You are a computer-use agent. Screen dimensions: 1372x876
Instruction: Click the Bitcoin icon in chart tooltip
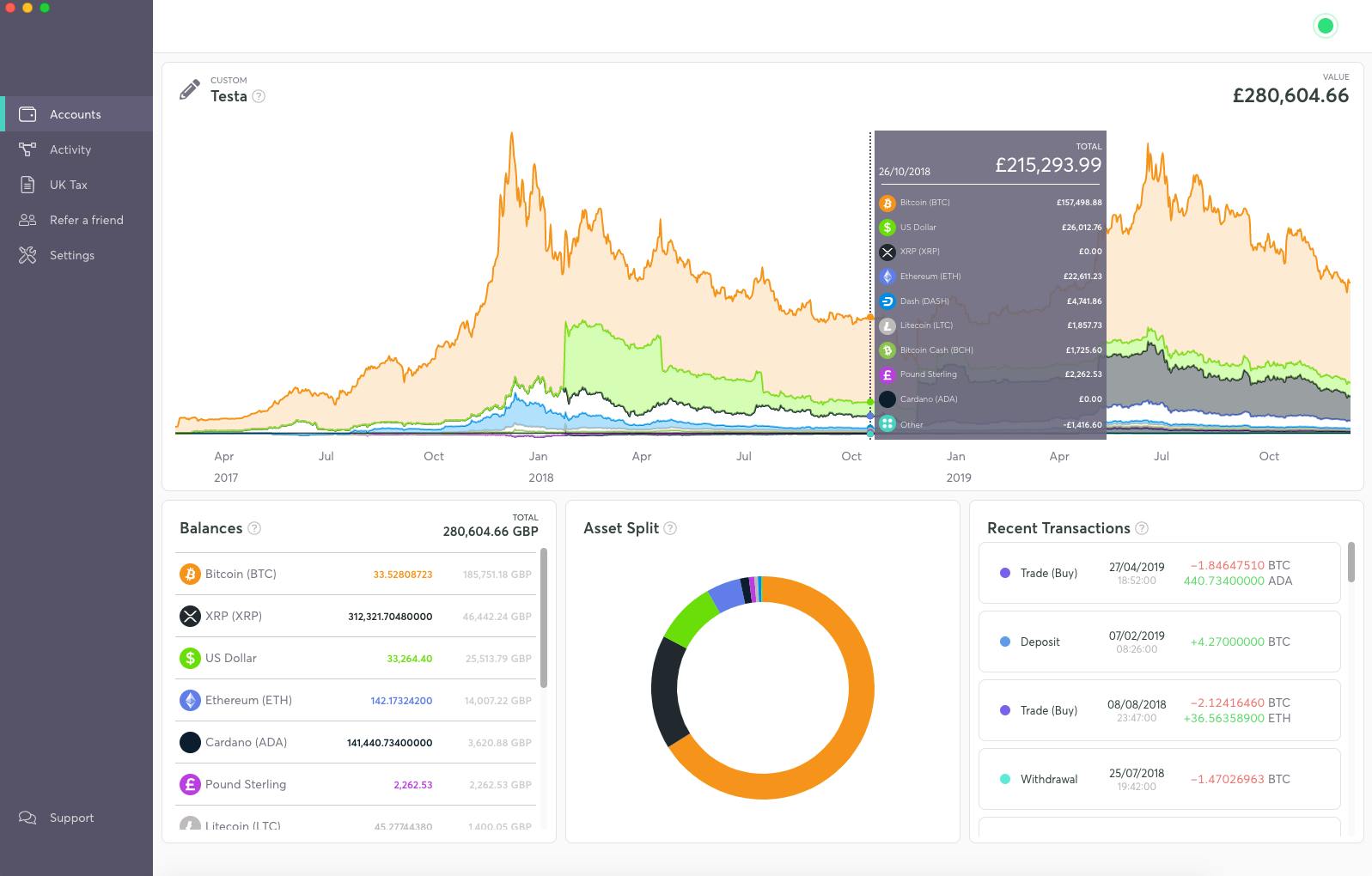(887, 203)
